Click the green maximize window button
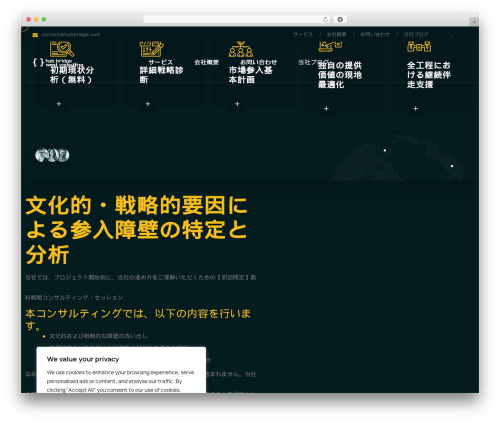The width and height of the screenshot is (500, 423). pyautogui.click(x=44, y=19)
